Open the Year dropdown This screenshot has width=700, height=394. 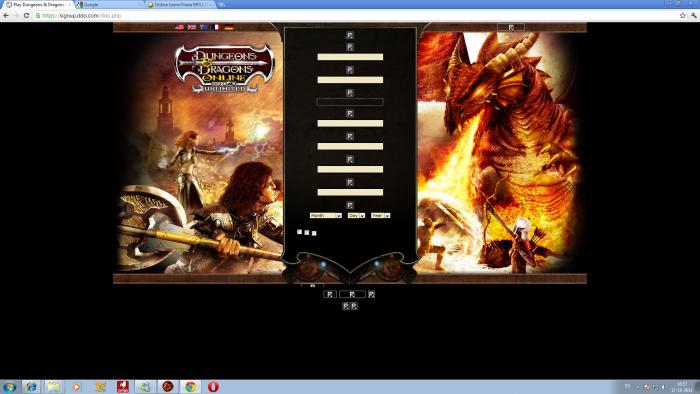[x=380, y=216]
